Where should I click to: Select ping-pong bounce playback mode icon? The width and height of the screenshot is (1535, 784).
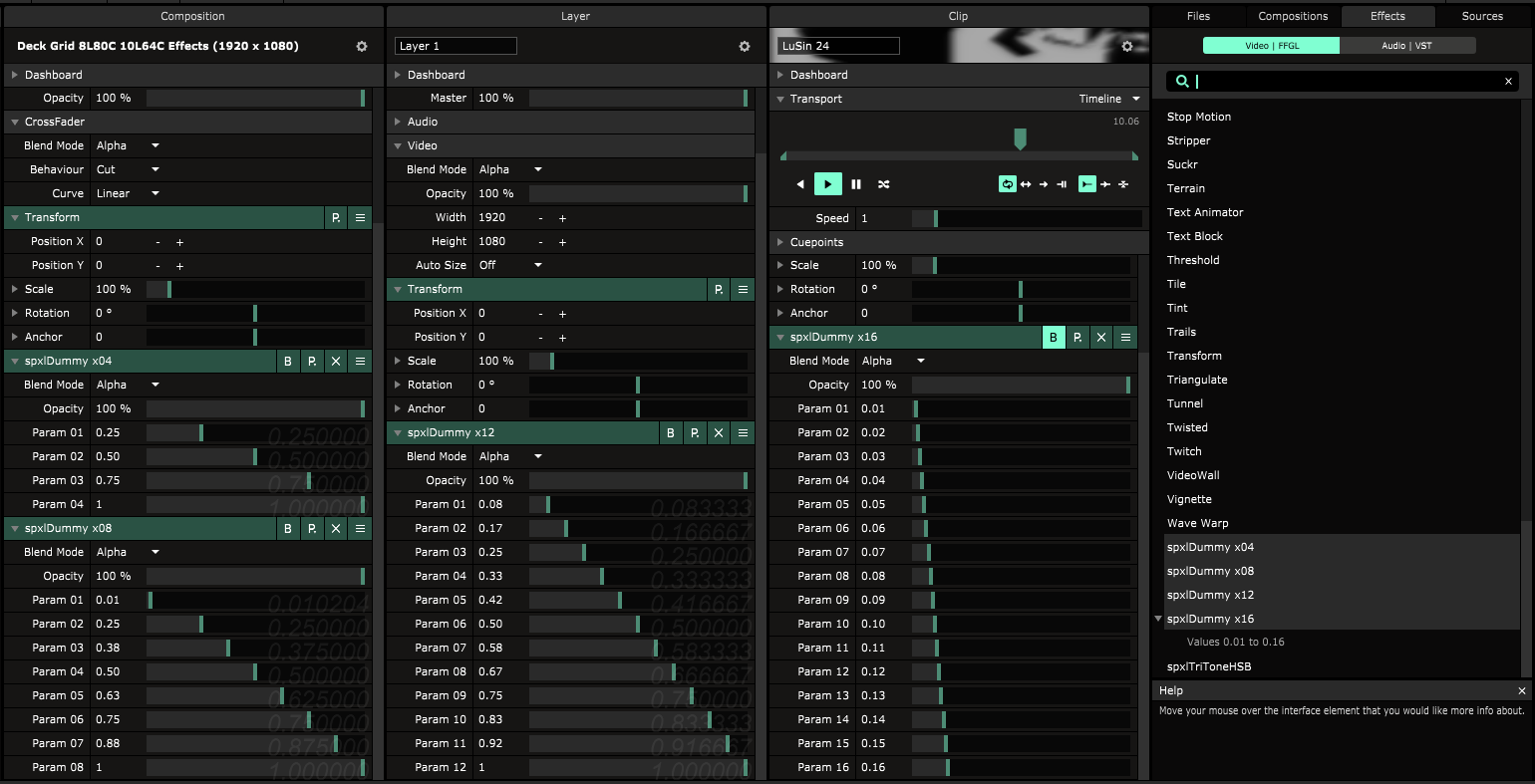coord(1026,184)
